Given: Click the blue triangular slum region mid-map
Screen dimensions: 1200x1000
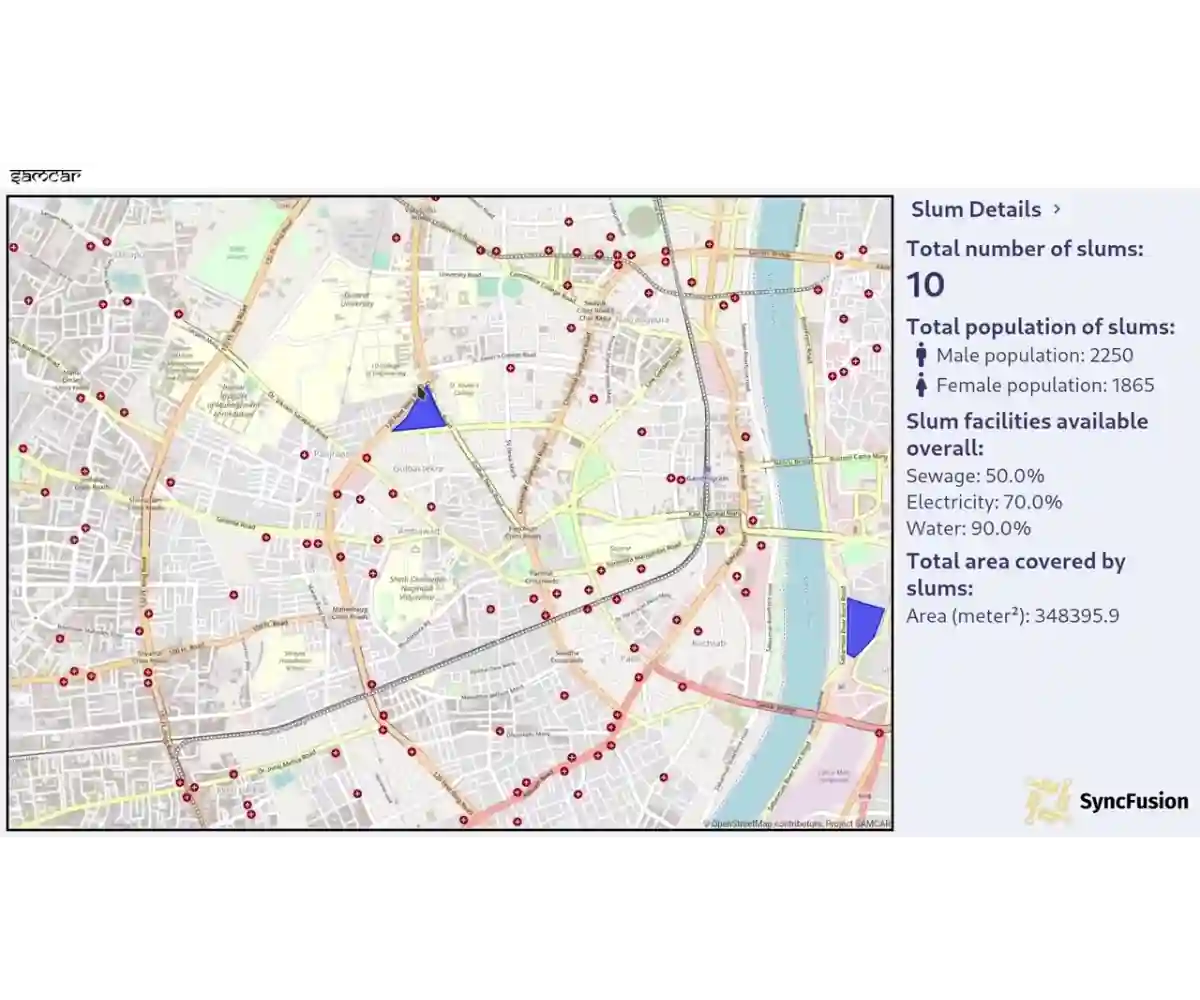Looking at the screenshot, I should point(420,412).
